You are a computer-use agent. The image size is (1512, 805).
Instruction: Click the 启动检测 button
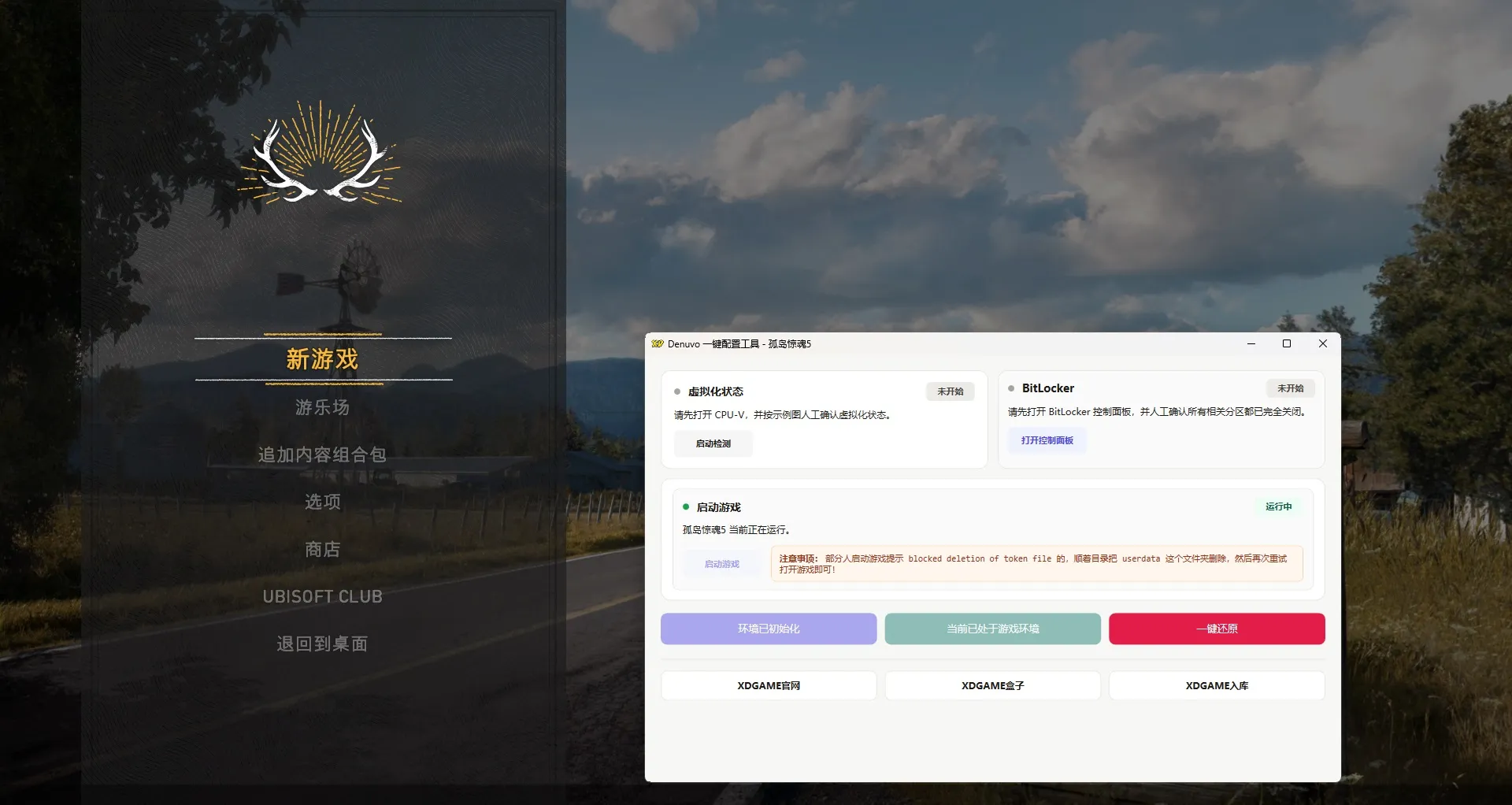(x=713, y=443)
